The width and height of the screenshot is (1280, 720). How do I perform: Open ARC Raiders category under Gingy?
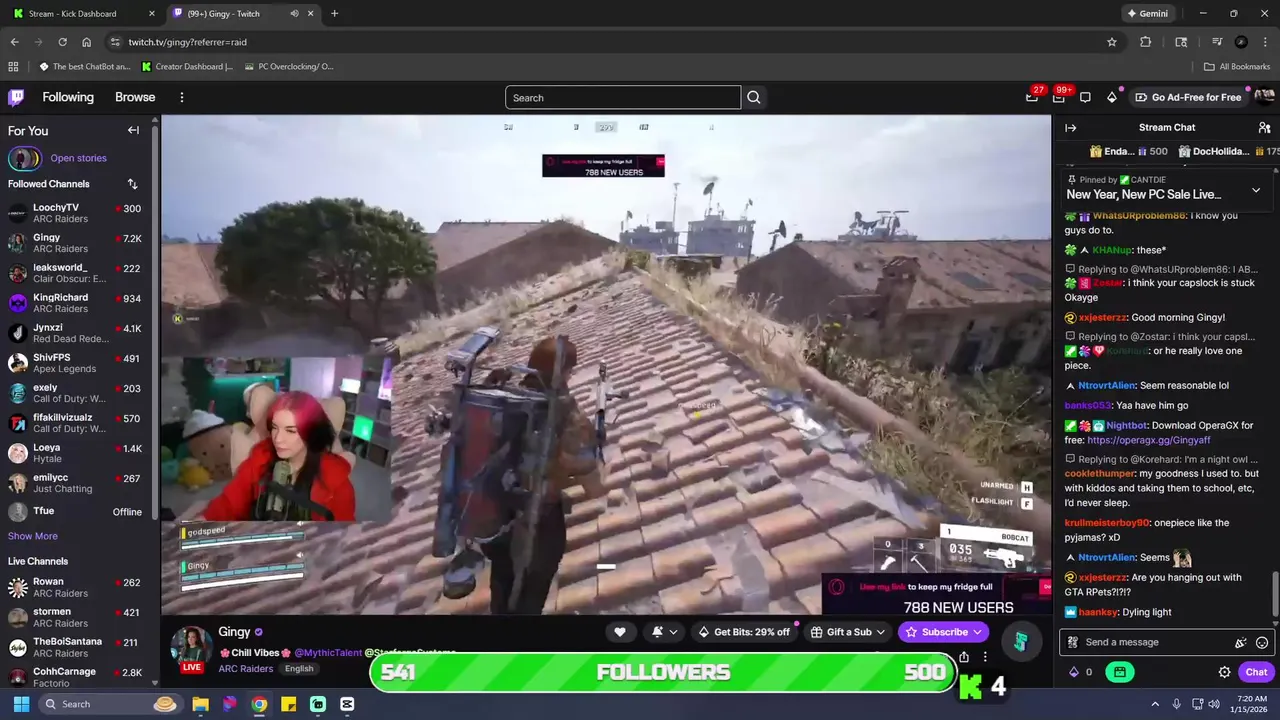click(246, 668)
